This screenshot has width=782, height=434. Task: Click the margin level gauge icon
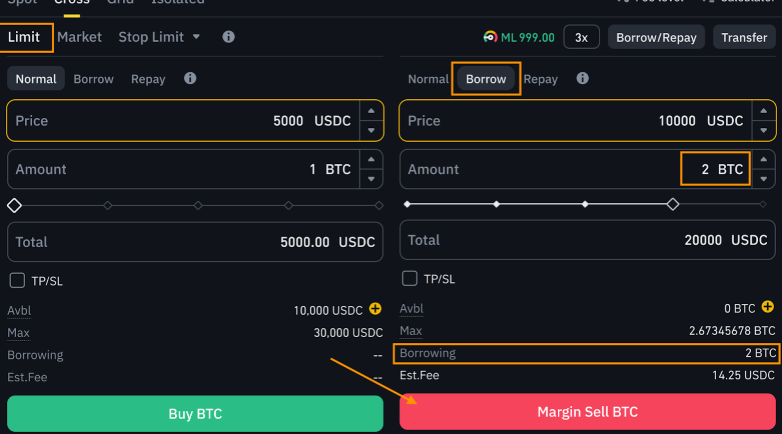490,37
